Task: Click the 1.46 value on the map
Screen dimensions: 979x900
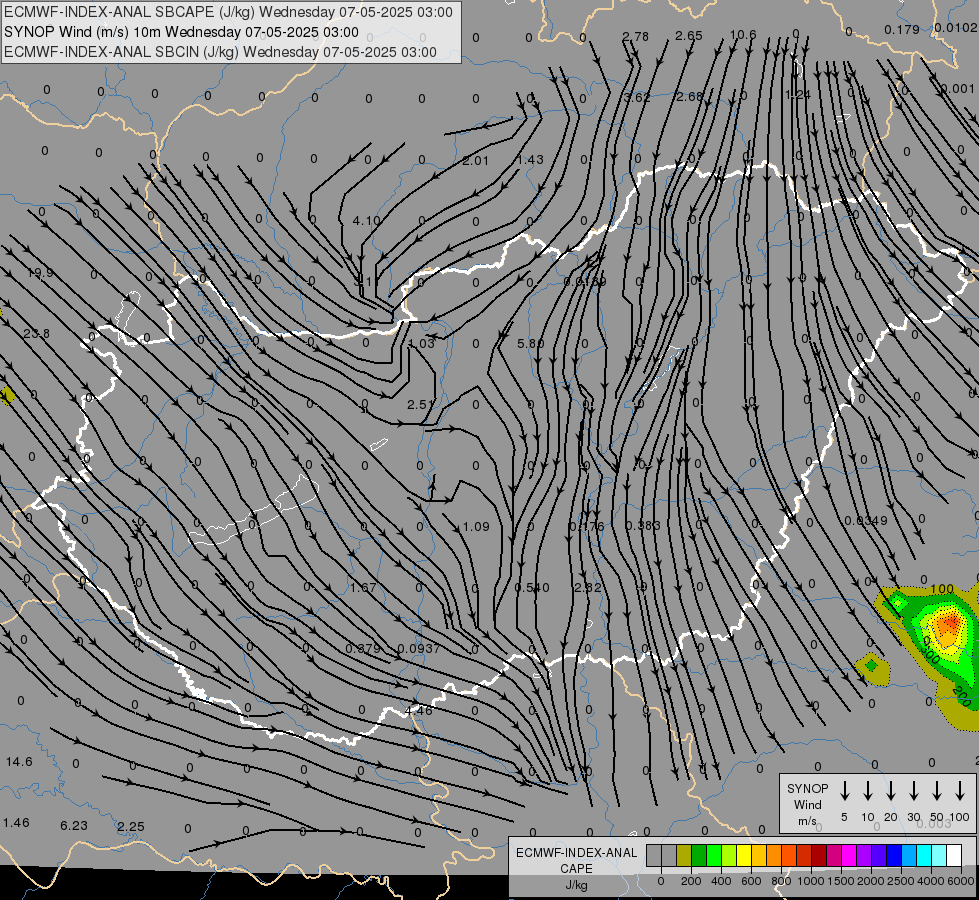Action: click(x=16, y=823)
